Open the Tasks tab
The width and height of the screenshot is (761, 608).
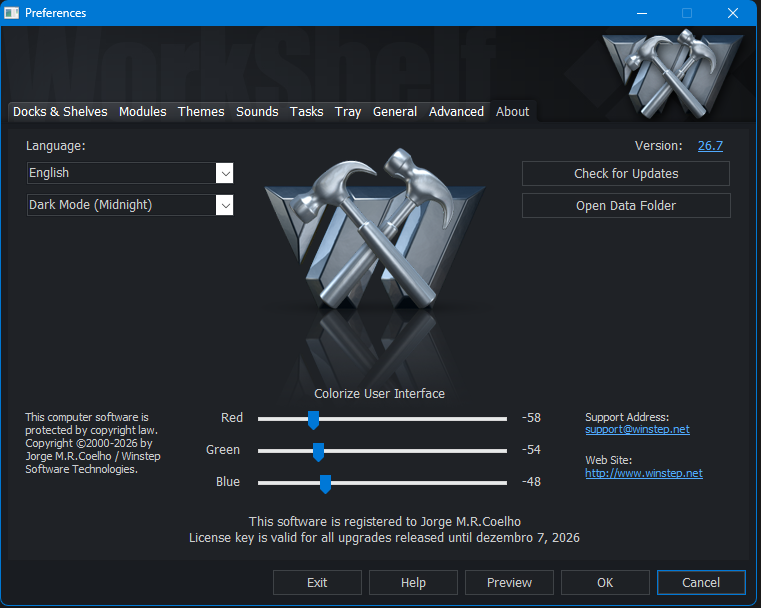coord(306,112)
